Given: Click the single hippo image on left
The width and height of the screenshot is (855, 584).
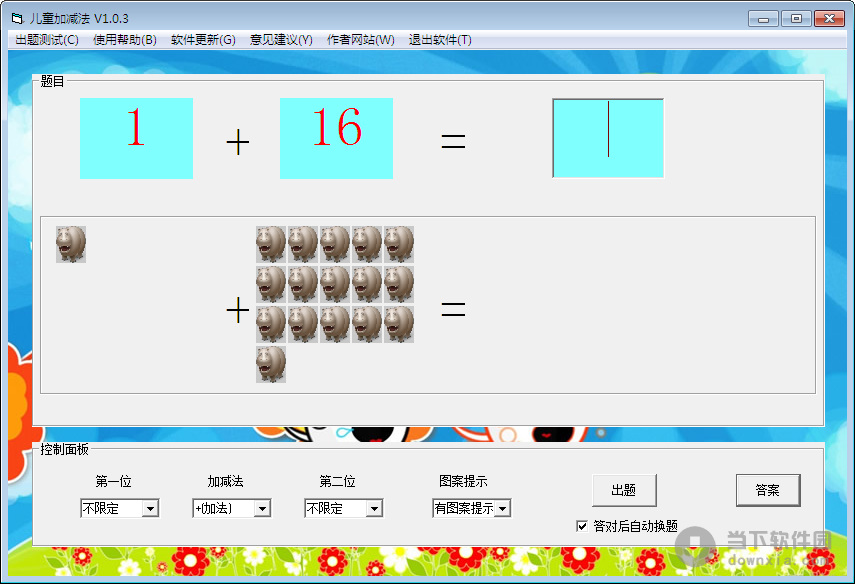Looking at the screenshot, I should point(71,244).
